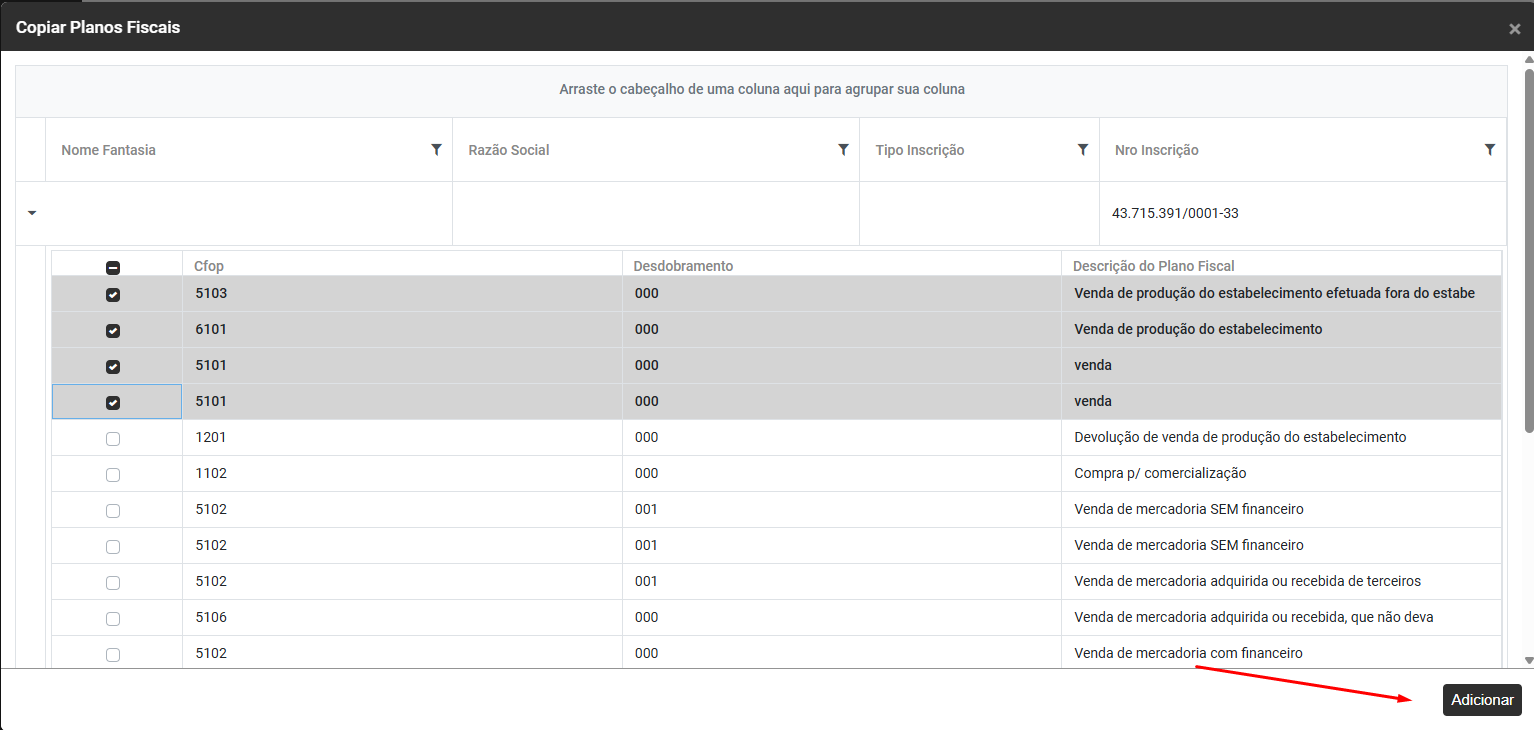Open the Razão Social filter icon

[843, 150]
